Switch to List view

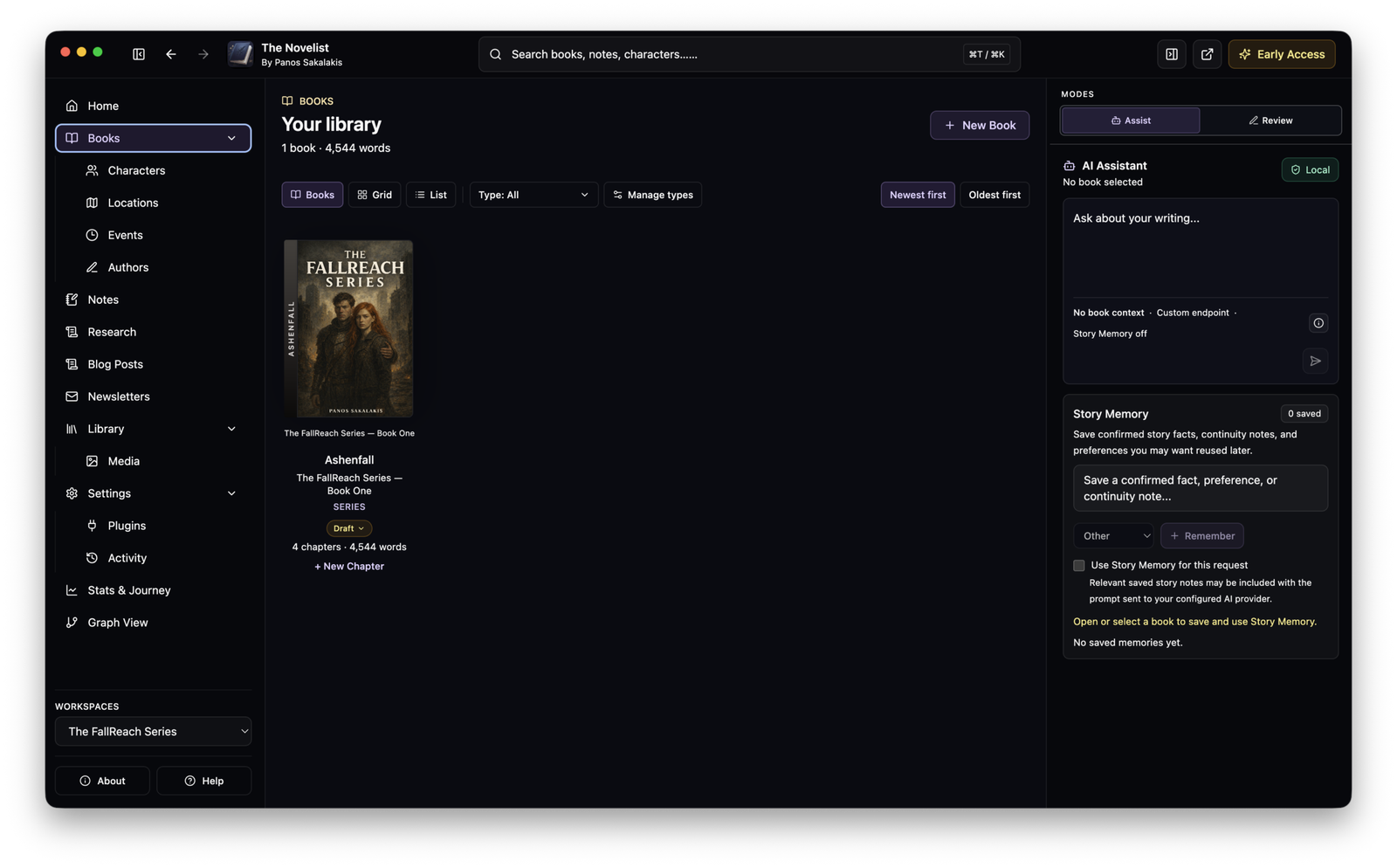pos(431,195)
